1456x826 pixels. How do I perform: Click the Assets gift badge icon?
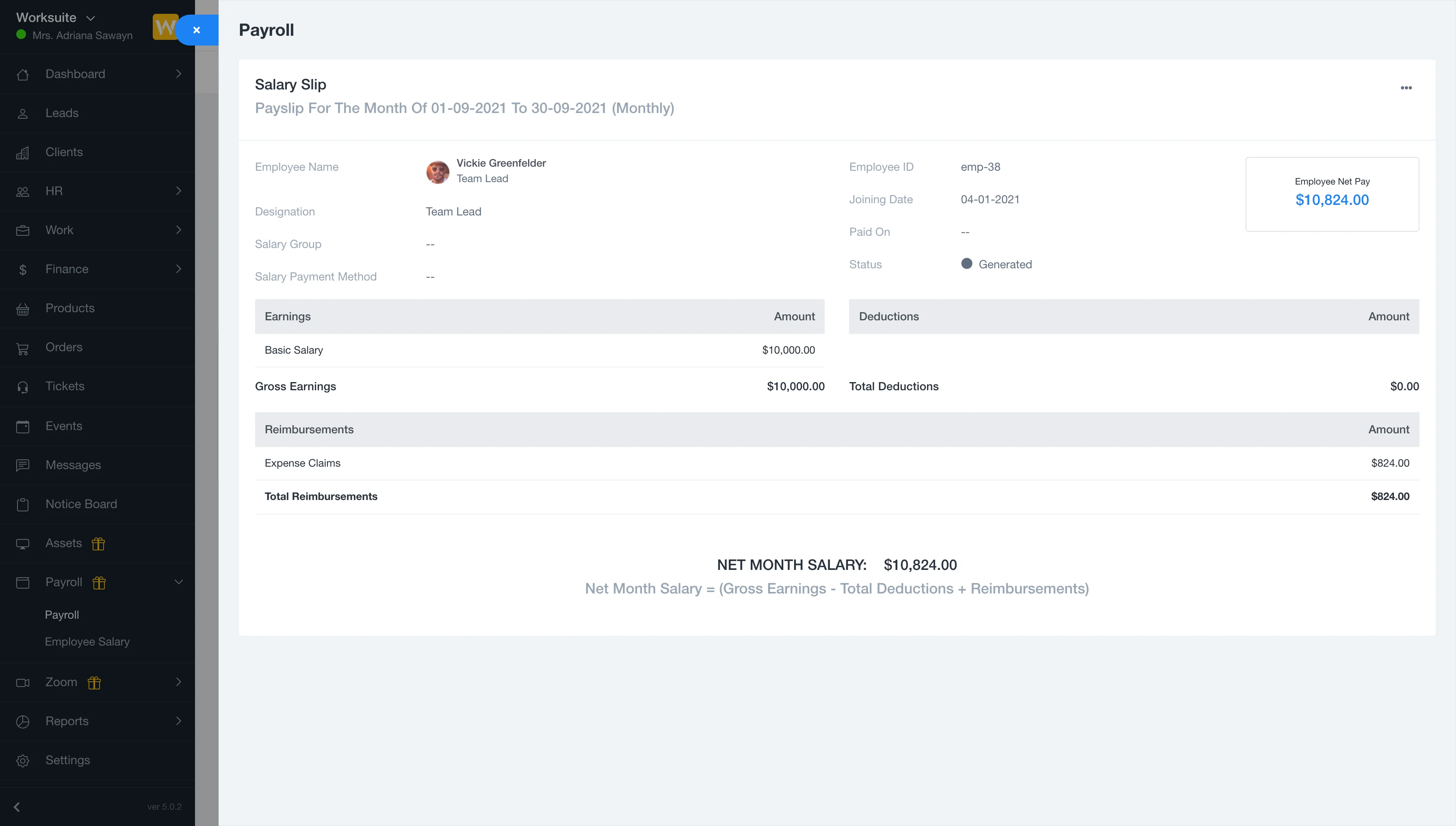99,543
